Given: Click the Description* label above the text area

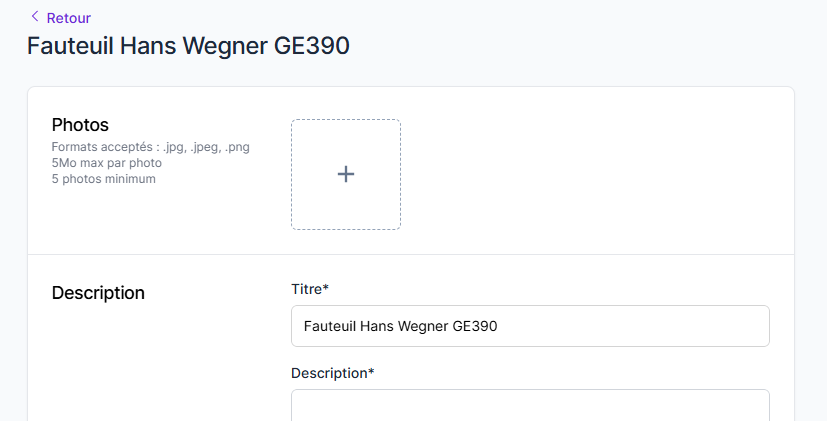Looking at the screenshot, I should point(333,373).
